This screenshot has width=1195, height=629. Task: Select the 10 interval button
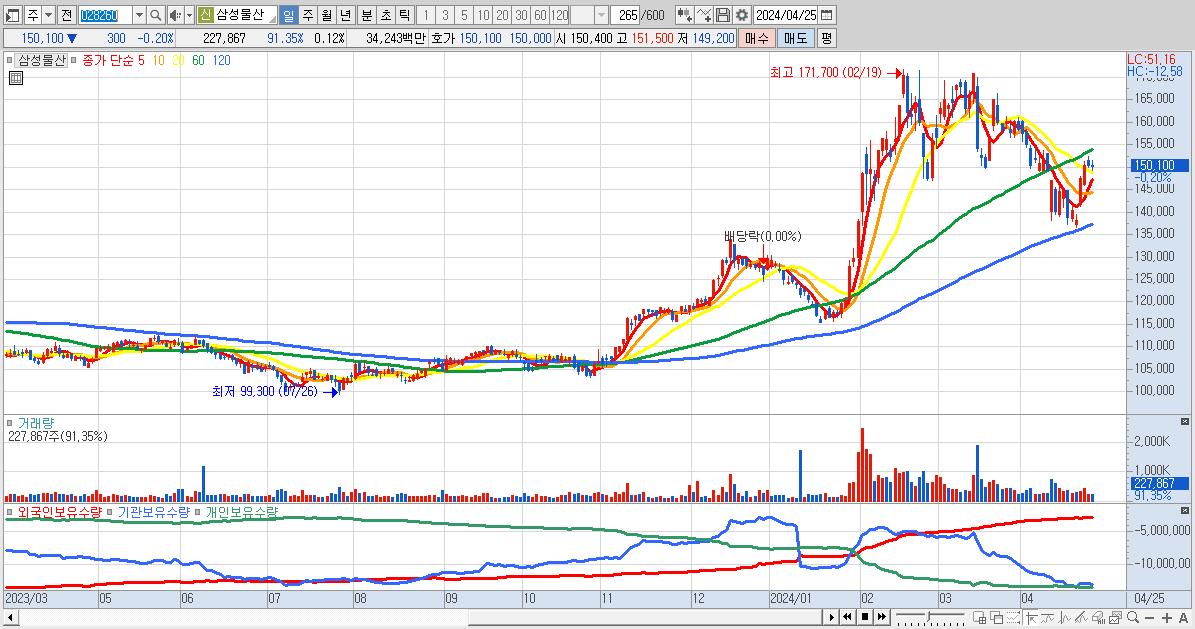pyautogui.click(x=483, y=15)
